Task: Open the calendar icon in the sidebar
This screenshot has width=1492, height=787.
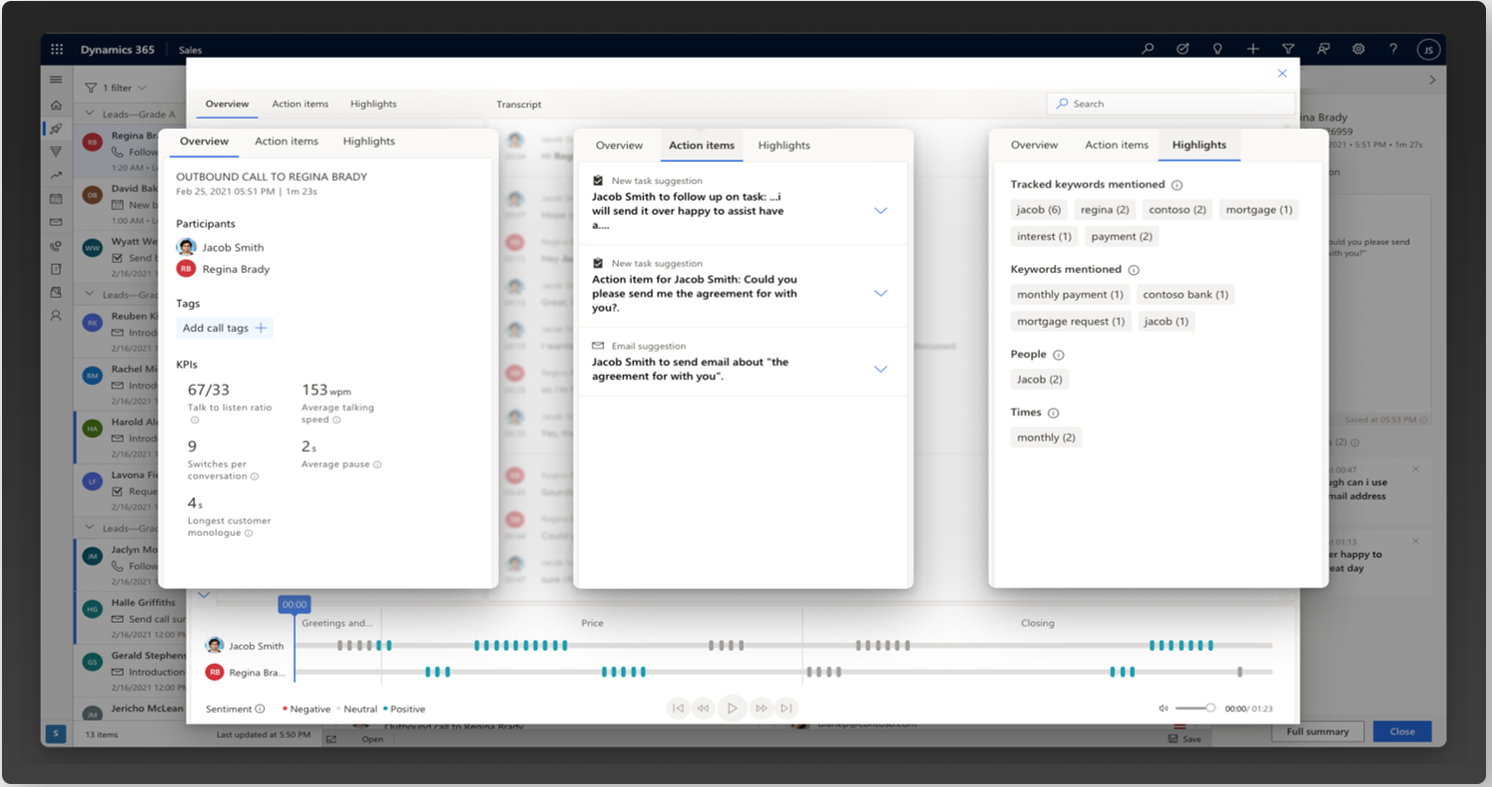Action: (x=56, y=199)
